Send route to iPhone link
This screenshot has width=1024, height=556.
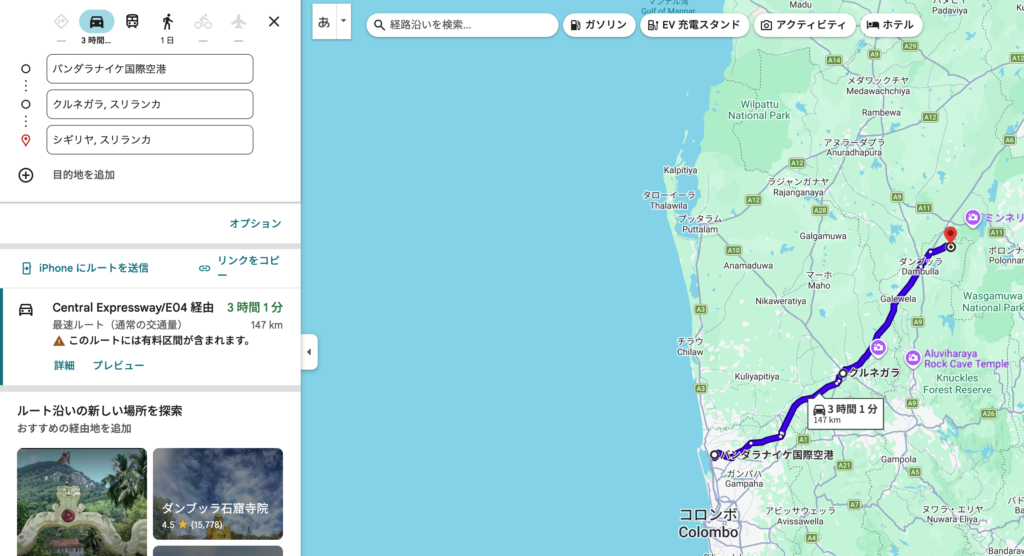point(85,268)
